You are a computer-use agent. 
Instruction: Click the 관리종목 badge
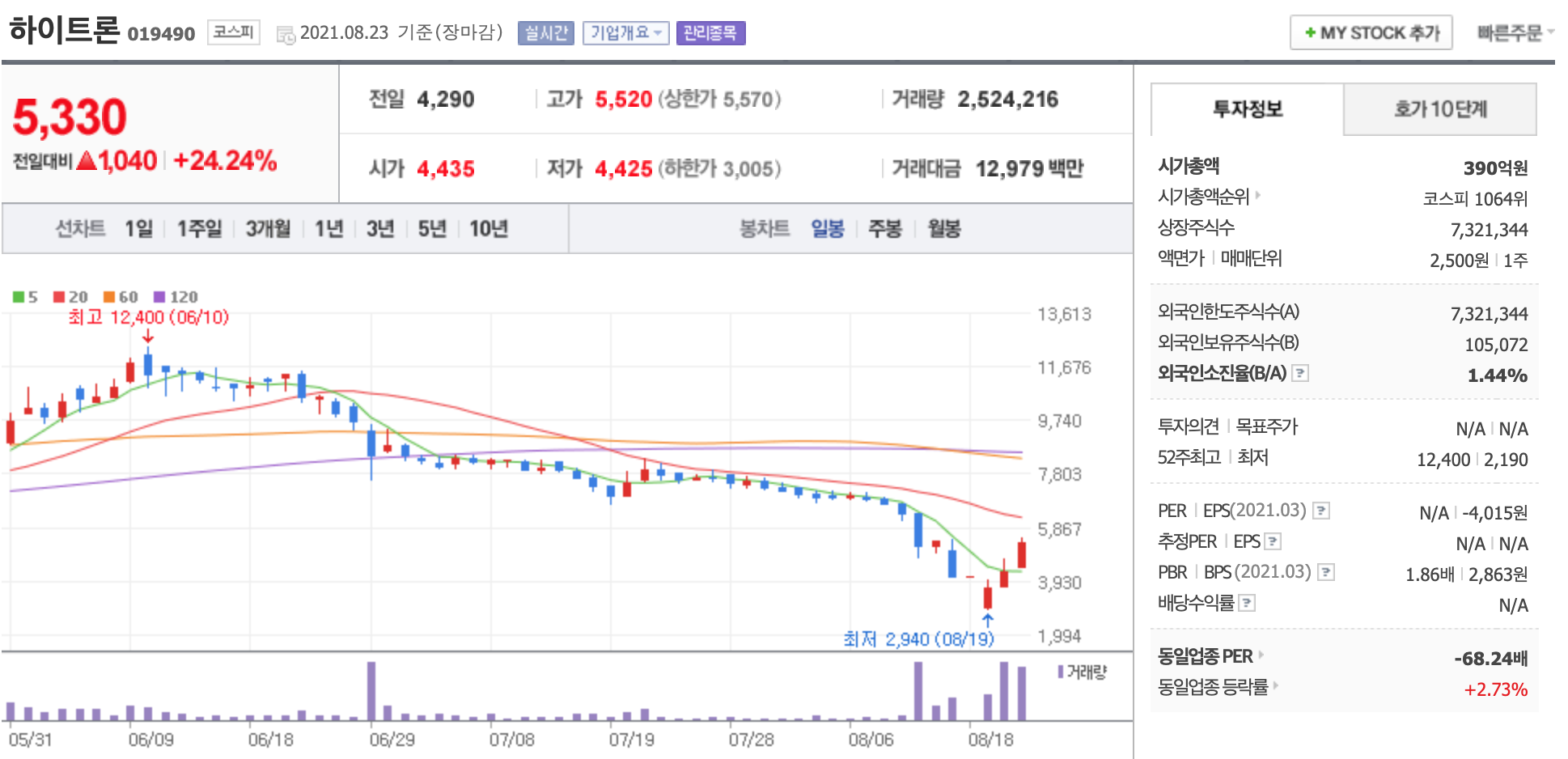pyautogui.click(x=710, y=33)
